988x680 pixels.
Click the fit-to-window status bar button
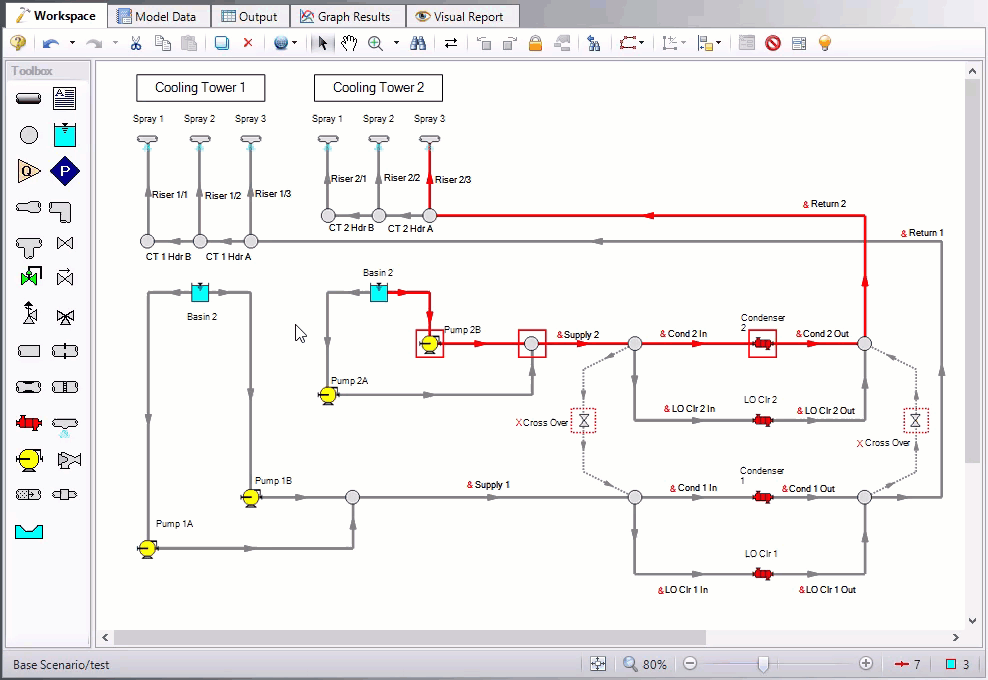598,664
